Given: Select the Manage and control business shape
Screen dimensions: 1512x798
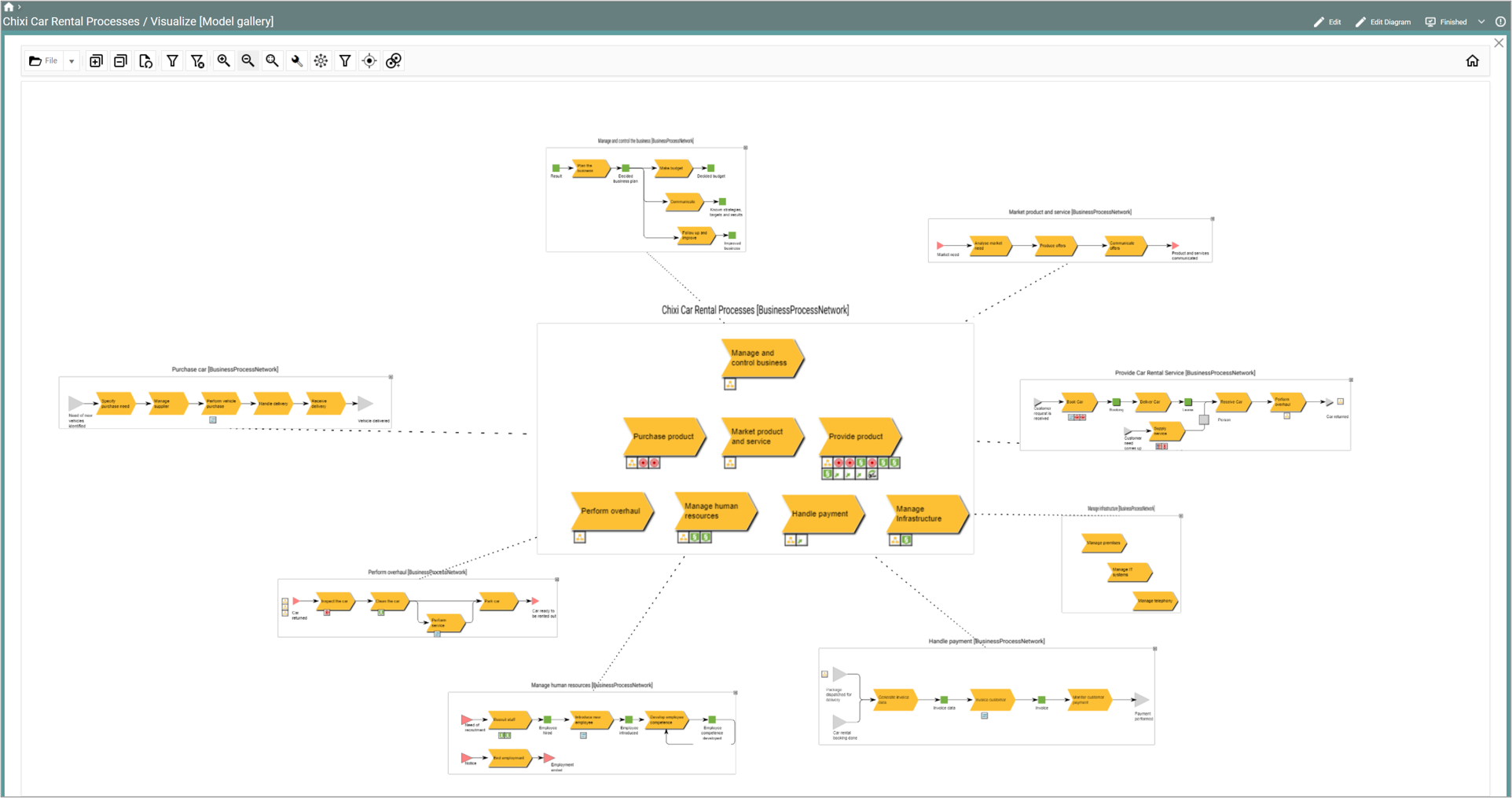Looking at the screenshot, I should [762, 358].
